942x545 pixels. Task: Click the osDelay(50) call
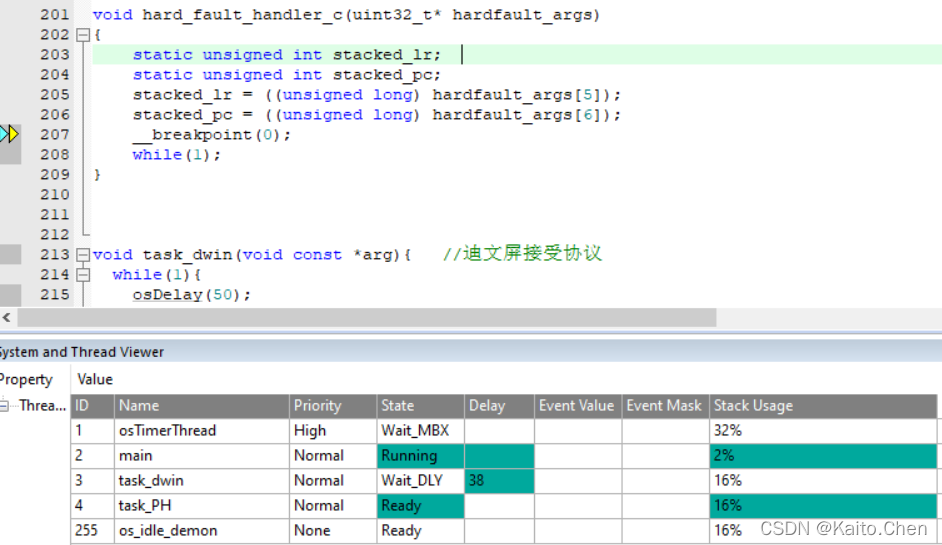192,295
